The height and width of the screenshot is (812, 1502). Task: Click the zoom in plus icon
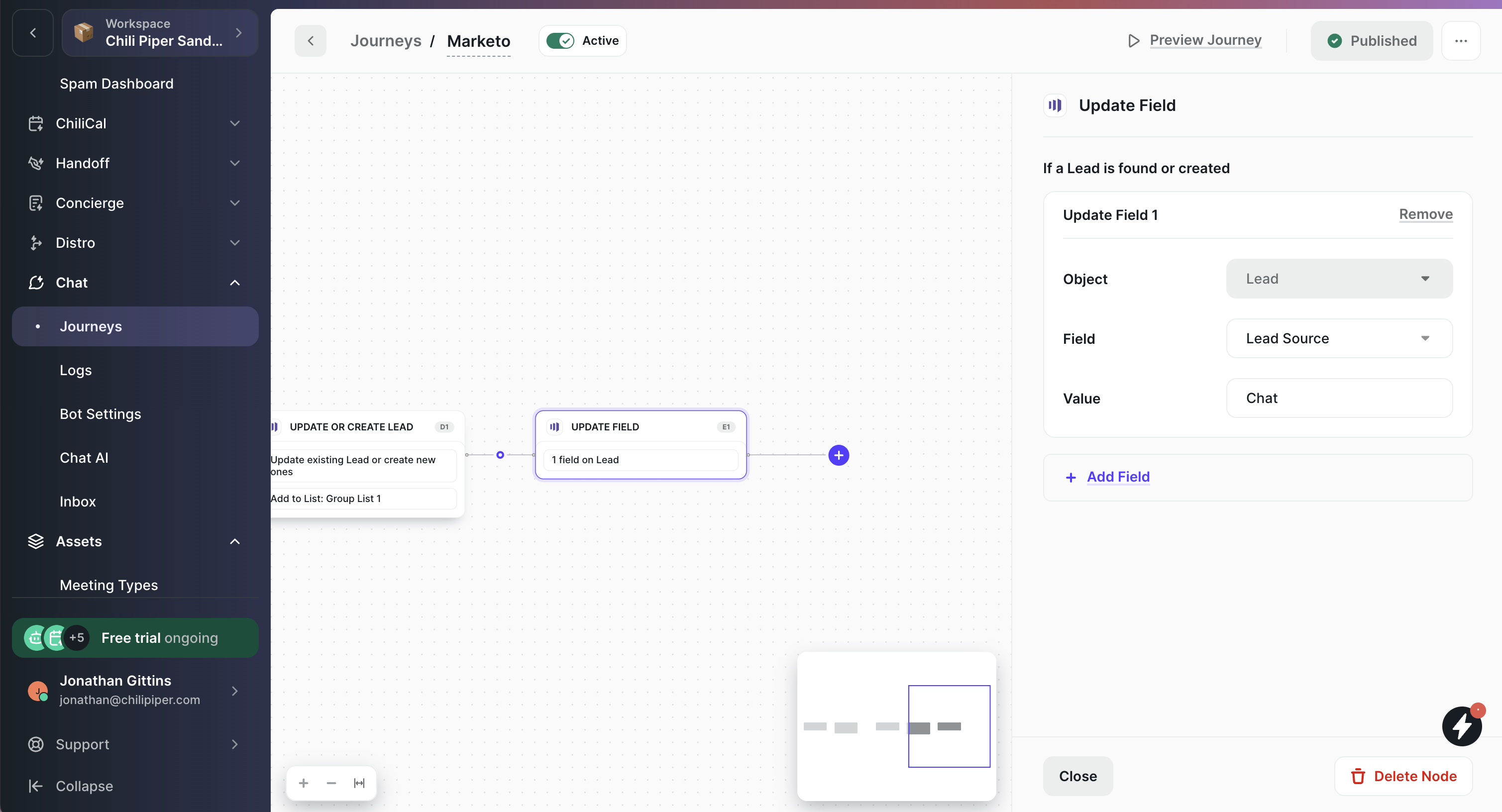click(x=303, y=783)
